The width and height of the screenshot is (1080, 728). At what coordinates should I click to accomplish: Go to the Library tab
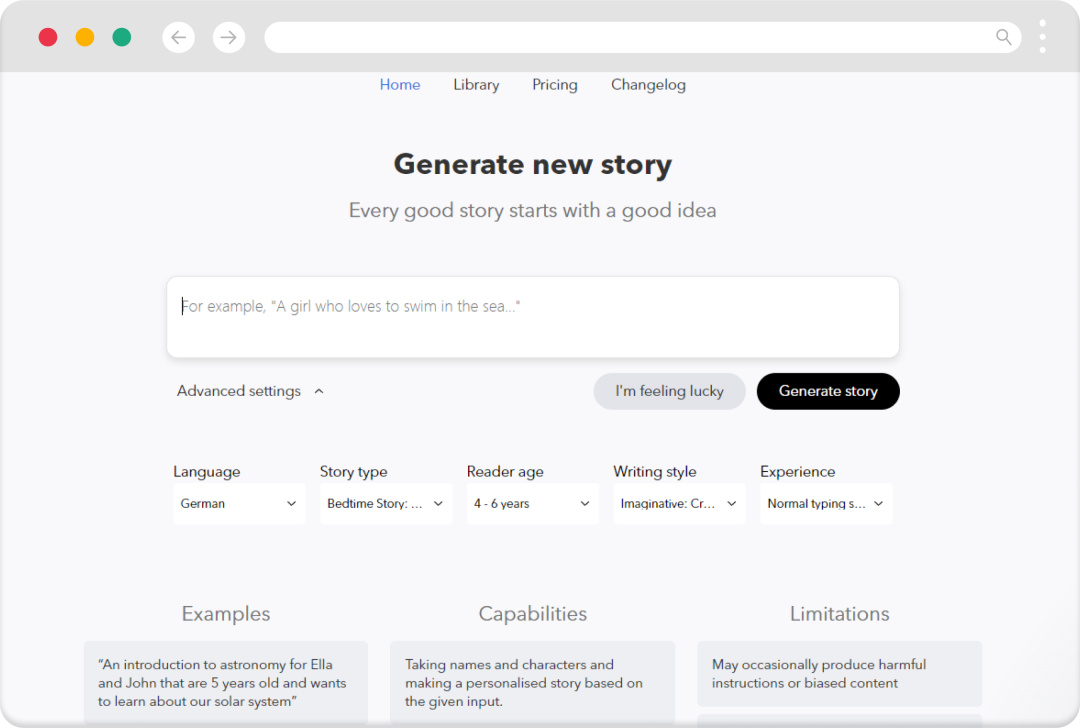coord(476,85)
